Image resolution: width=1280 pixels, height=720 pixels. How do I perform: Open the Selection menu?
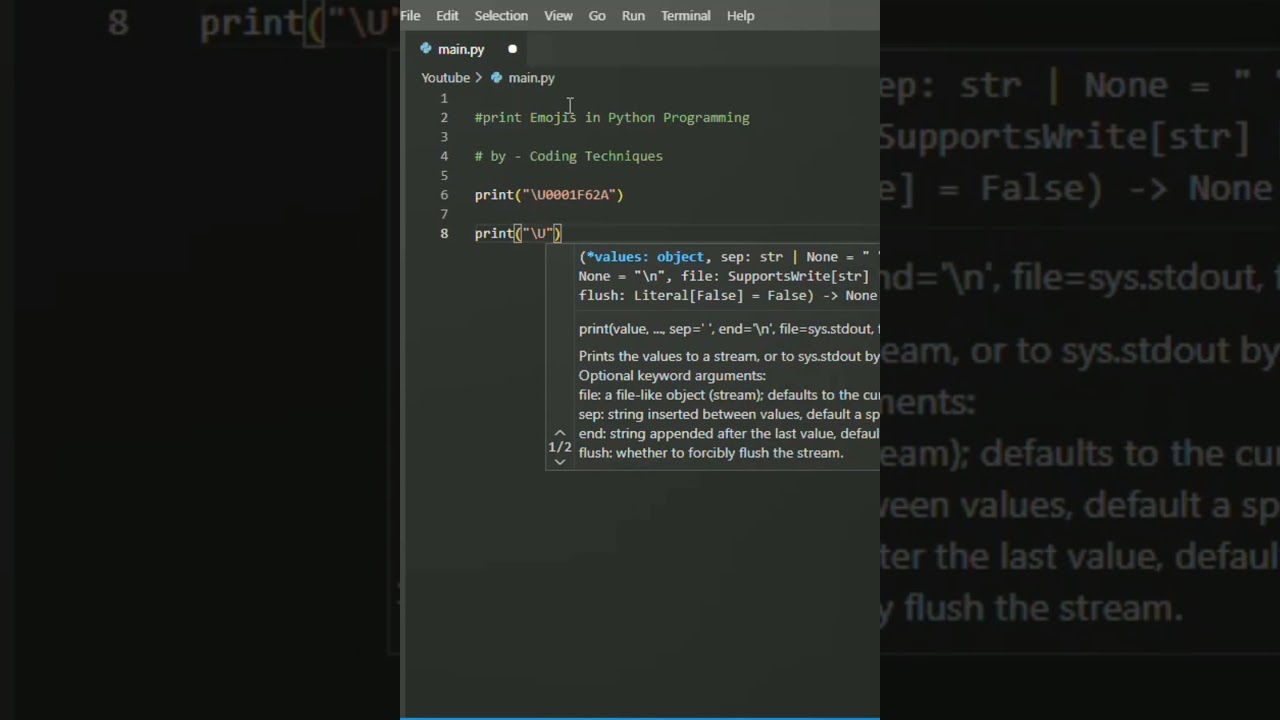501,16
